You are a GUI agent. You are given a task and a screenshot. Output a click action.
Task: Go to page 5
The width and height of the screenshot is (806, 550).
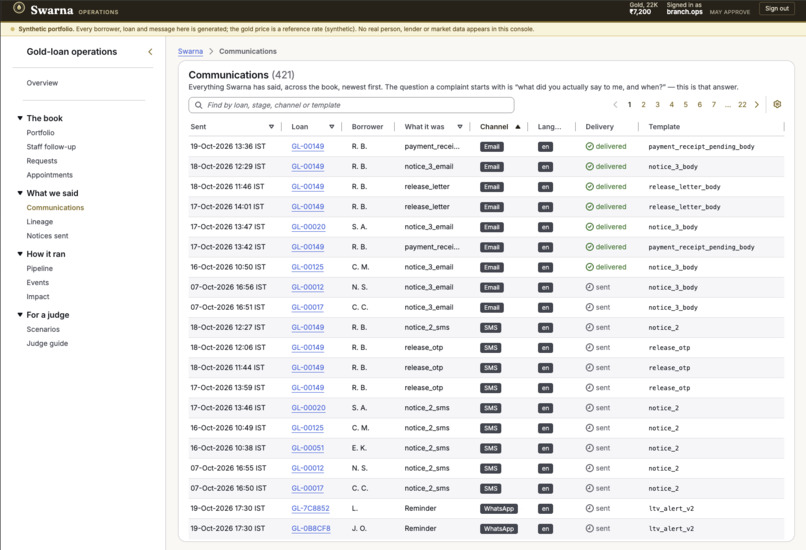[x=685, y=105]
